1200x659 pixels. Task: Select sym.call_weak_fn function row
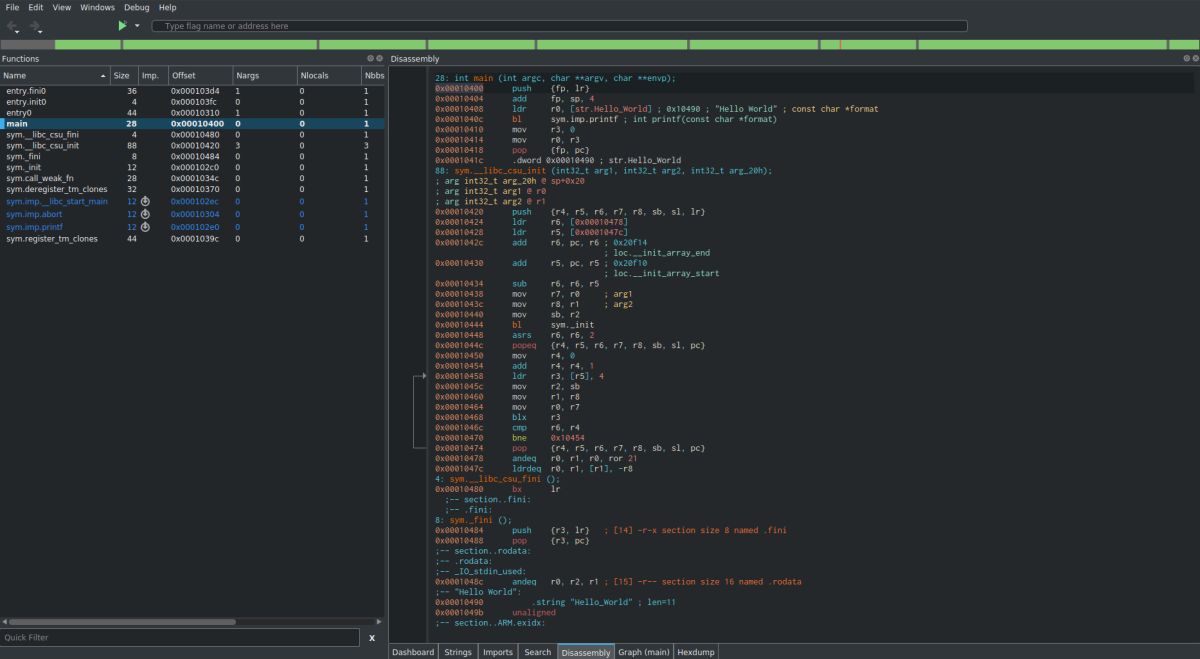192,178
